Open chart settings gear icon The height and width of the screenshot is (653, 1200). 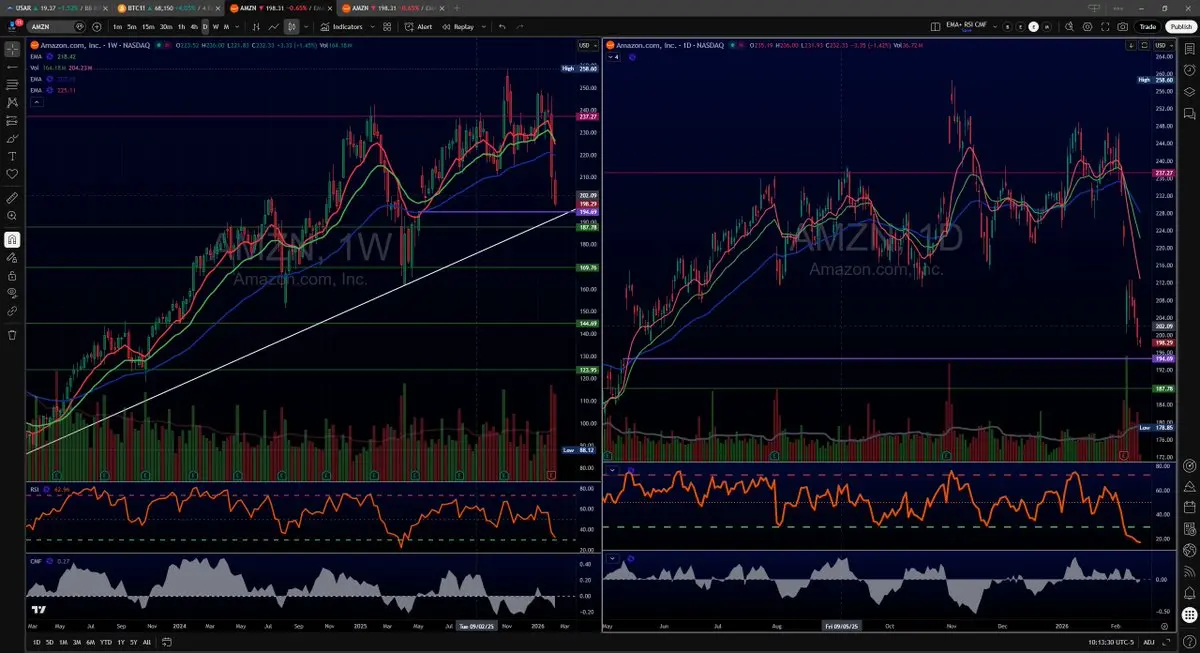[x=1087, y=26]
